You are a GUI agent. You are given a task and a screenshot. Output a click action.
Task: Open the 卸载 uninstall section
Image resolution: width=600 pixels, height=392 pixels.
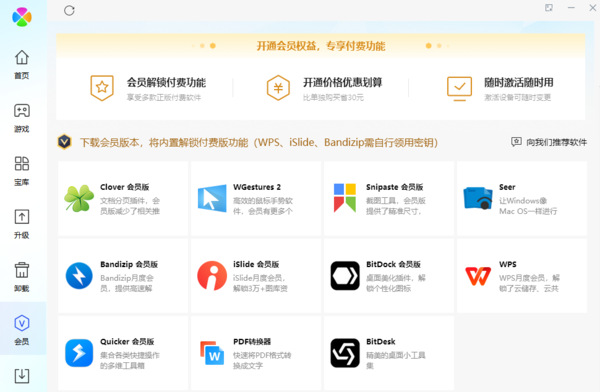(22, 277)
